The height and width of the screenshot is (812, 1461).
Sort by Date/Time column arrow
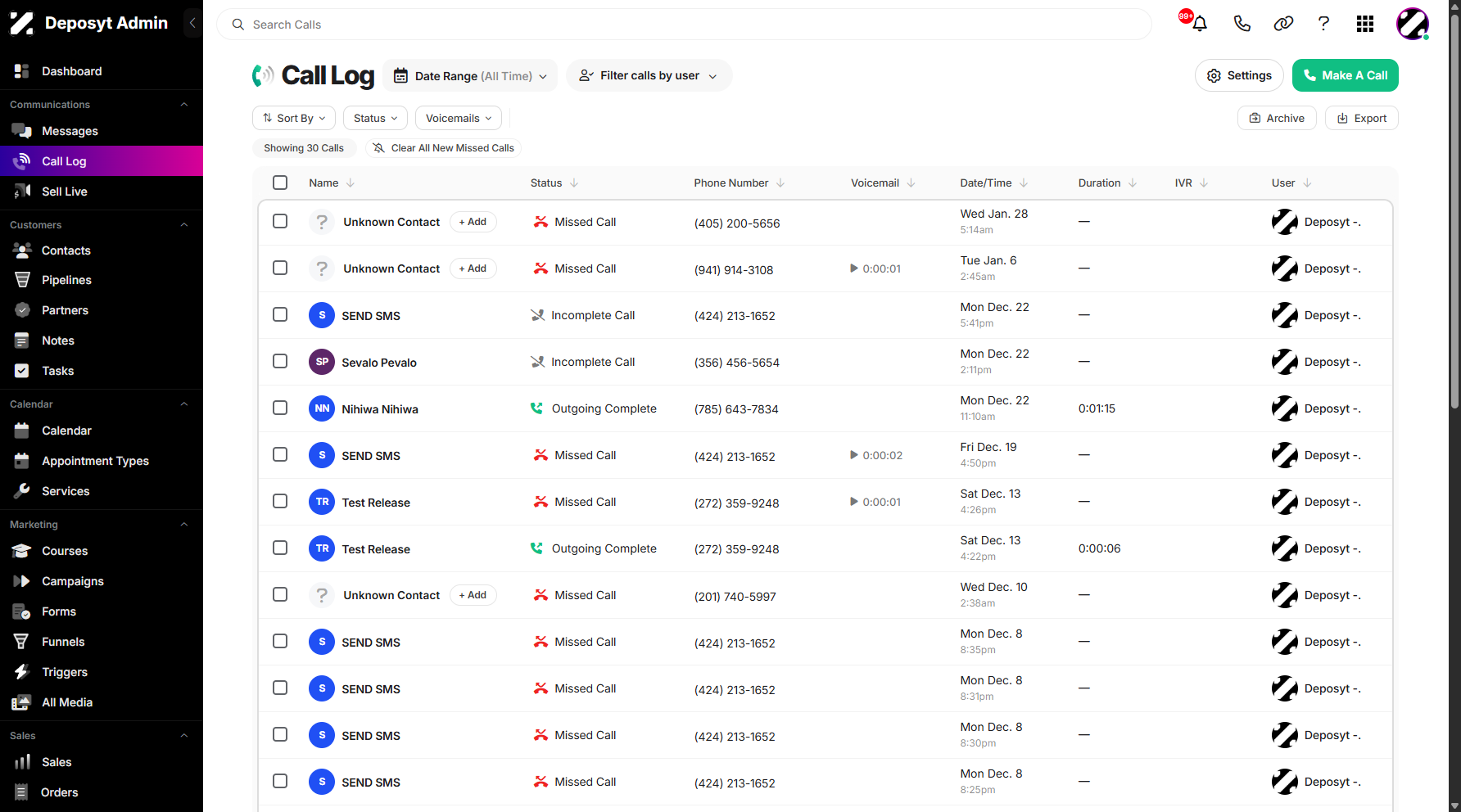(1024, 183)
